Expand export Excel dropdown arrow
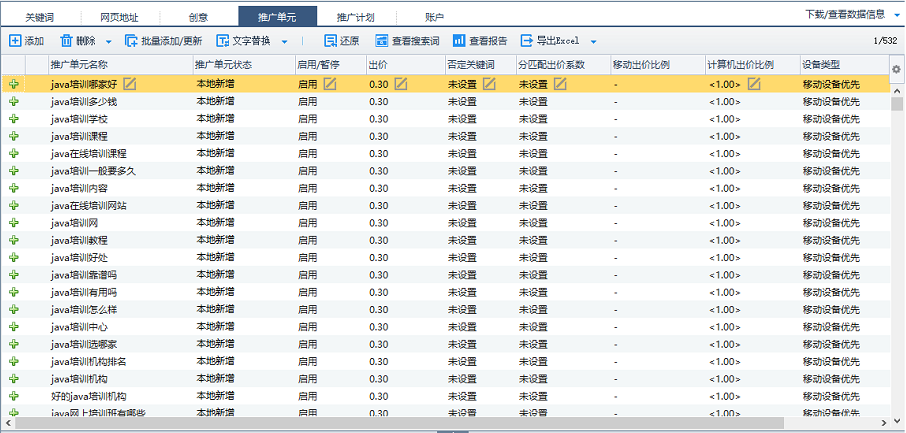Viewport: 906px width, 433px height. 593,42
